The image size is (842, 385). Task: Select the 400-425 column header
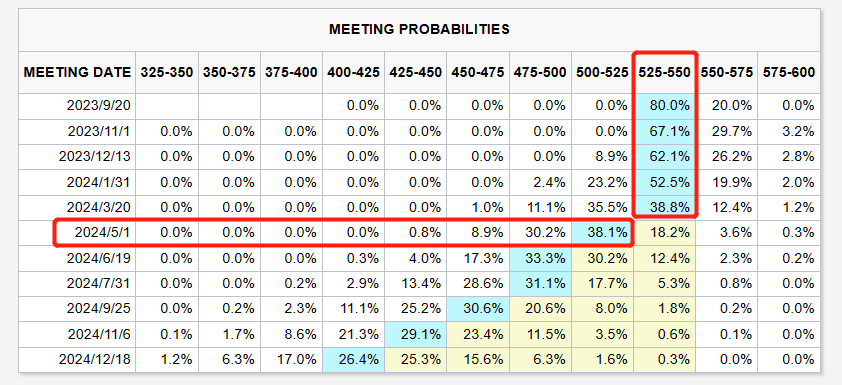click(353, 72)
